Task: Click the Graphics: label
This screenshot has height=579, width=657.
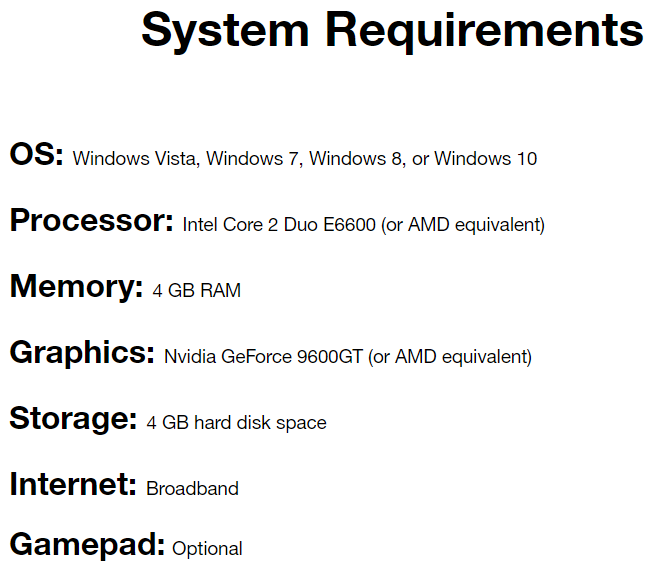Action: (82, 353)
